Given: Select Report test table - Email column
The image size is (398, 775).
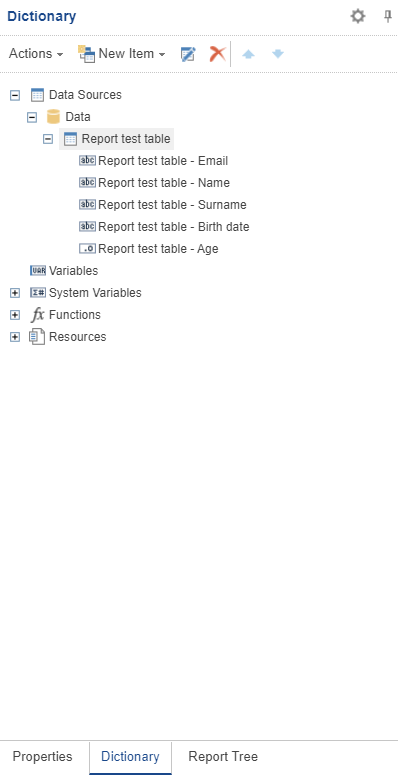Looking at the screenshot, I should pos(154,161).
